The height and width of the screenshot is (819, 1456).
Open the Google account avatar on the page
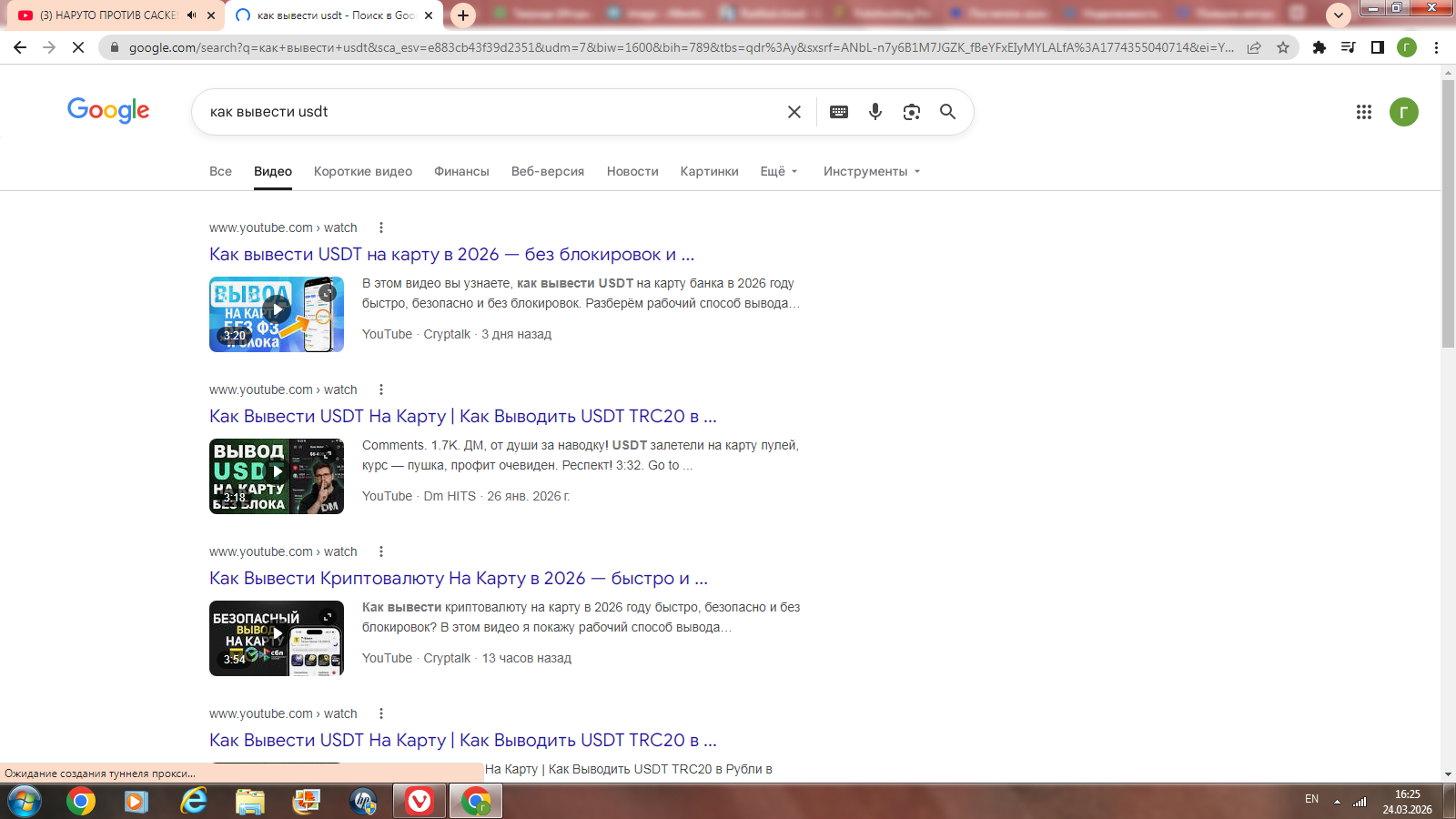point(1404,112)
